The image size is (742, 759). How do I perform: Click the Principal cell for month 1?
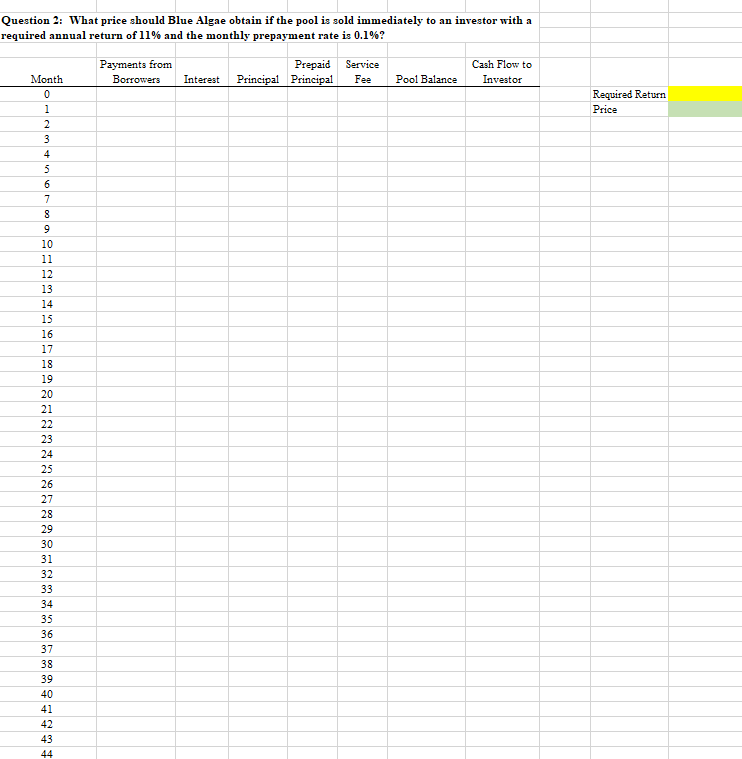(x=258, y=109)
